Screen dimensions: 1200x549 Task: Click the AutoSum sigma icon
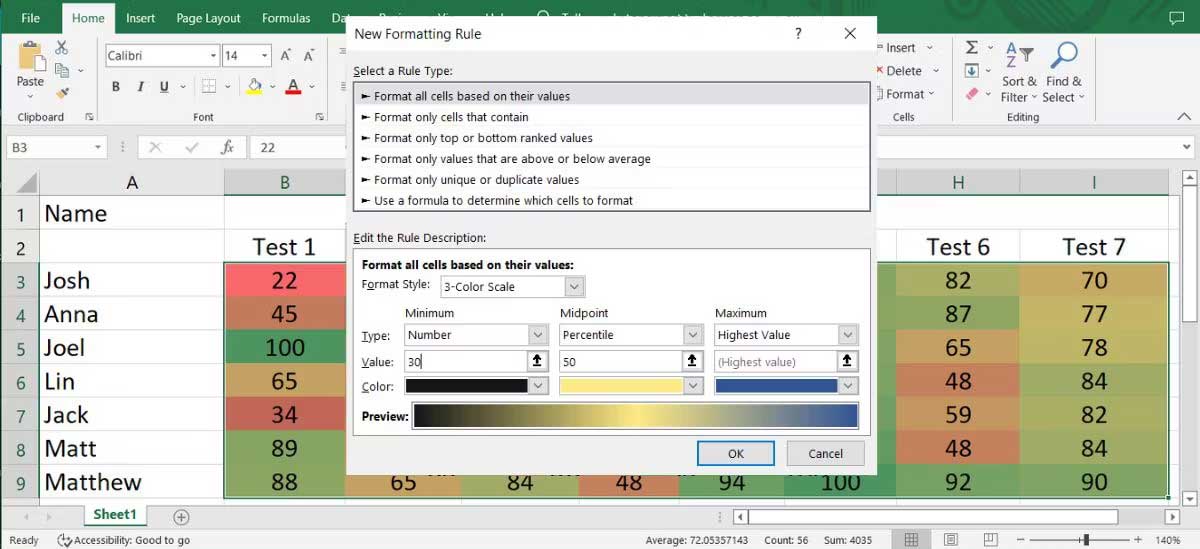[972, 48]
